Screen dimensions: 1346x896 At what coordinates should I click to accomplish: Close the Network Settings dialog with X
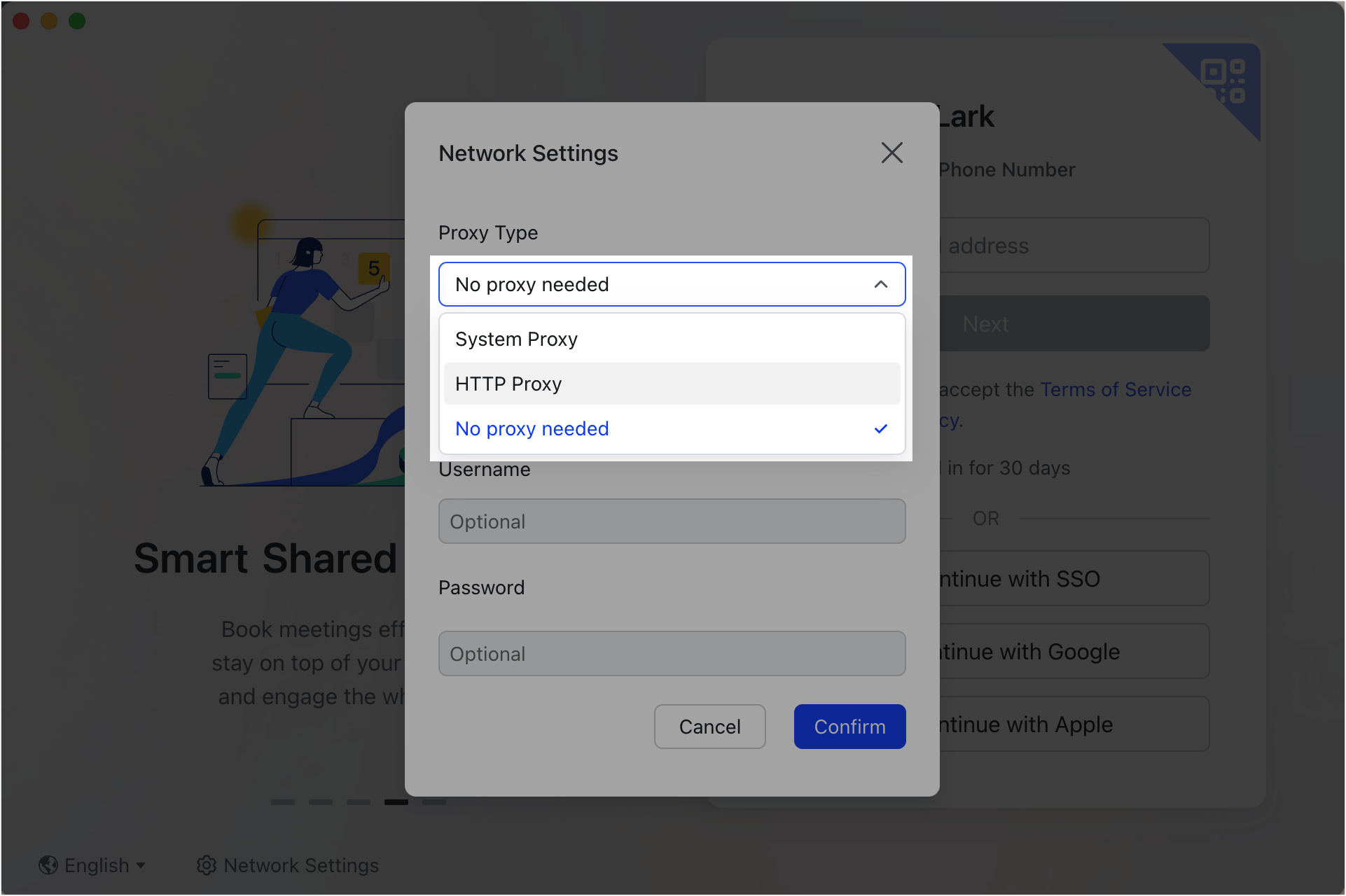(891, 153)
